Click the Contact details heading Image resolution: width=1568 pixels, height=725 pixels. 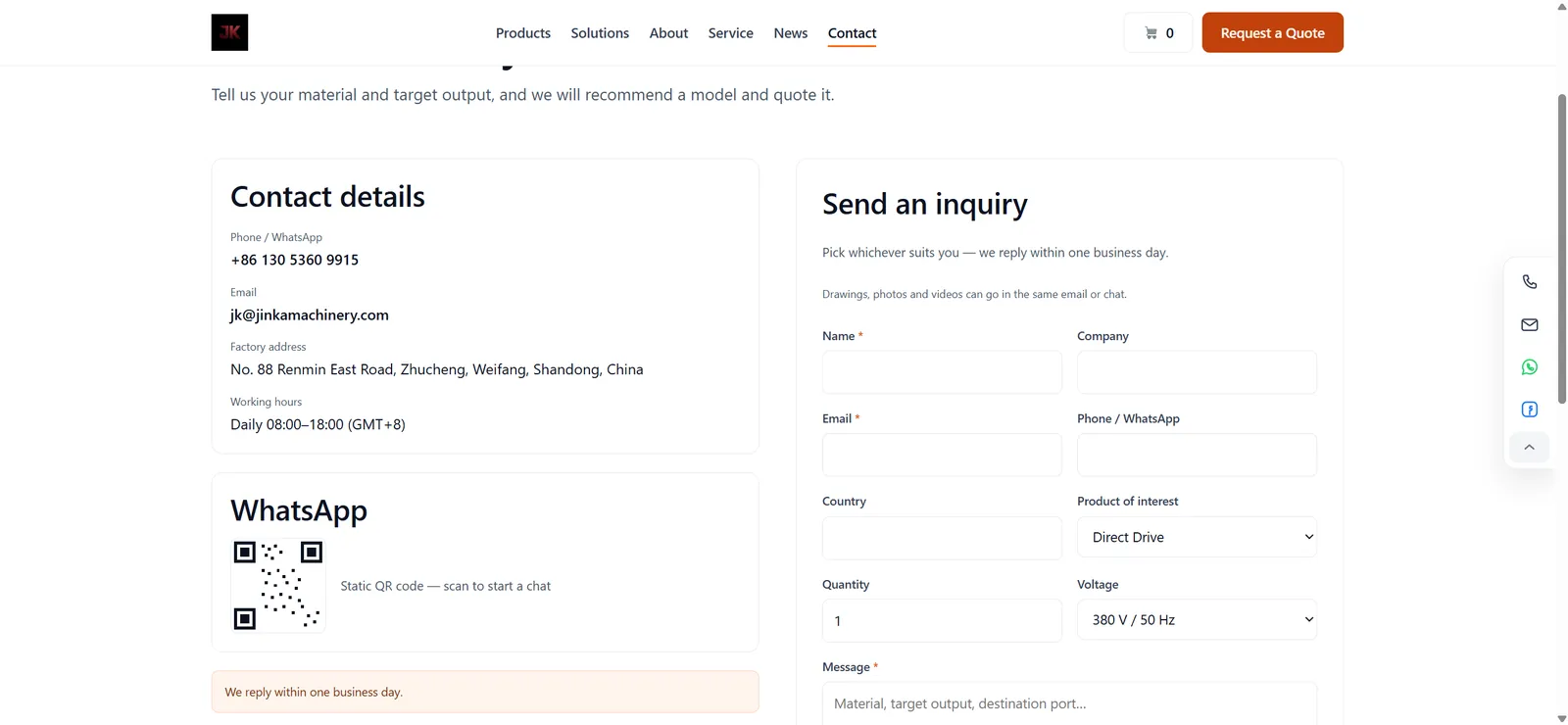coord(327,197)
